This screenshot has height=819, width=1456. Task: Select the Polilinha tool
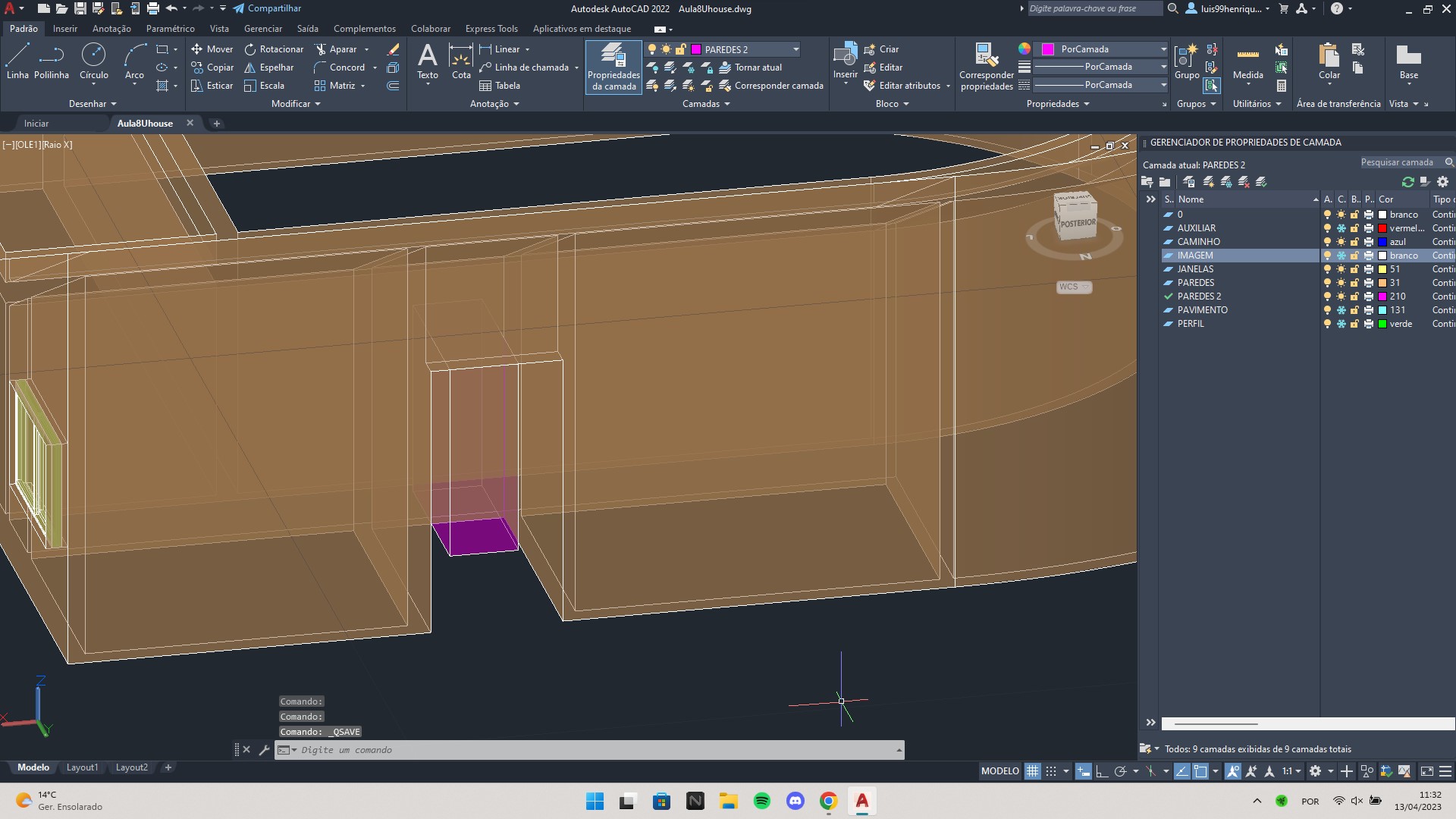[x=51, y=61]
